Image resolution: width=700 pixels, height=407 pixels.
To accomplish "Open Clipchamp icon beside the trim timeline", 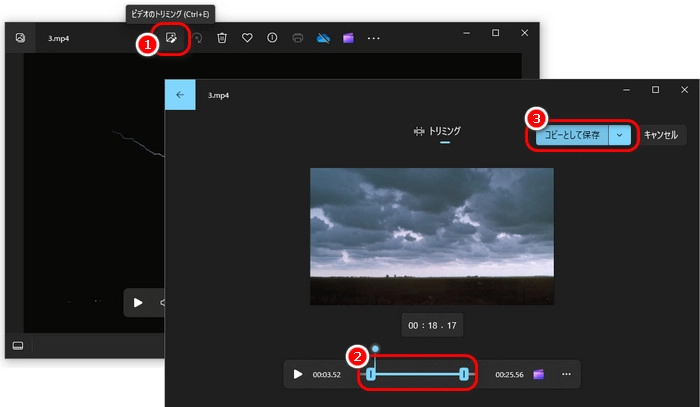I will [x=539, y=374].
